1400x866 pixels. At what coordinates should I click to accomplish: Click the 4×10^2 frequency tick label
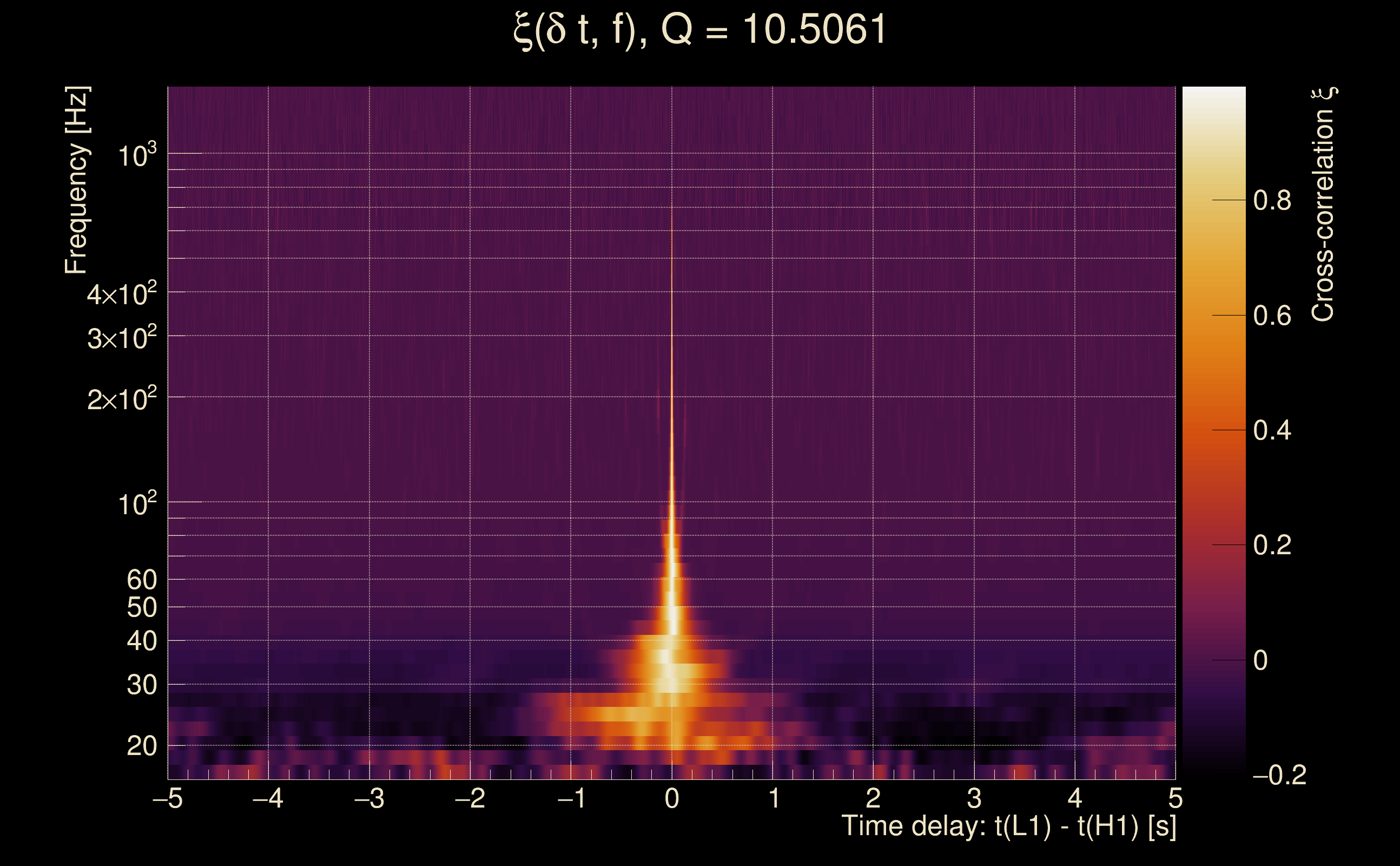tap(121, 294)
